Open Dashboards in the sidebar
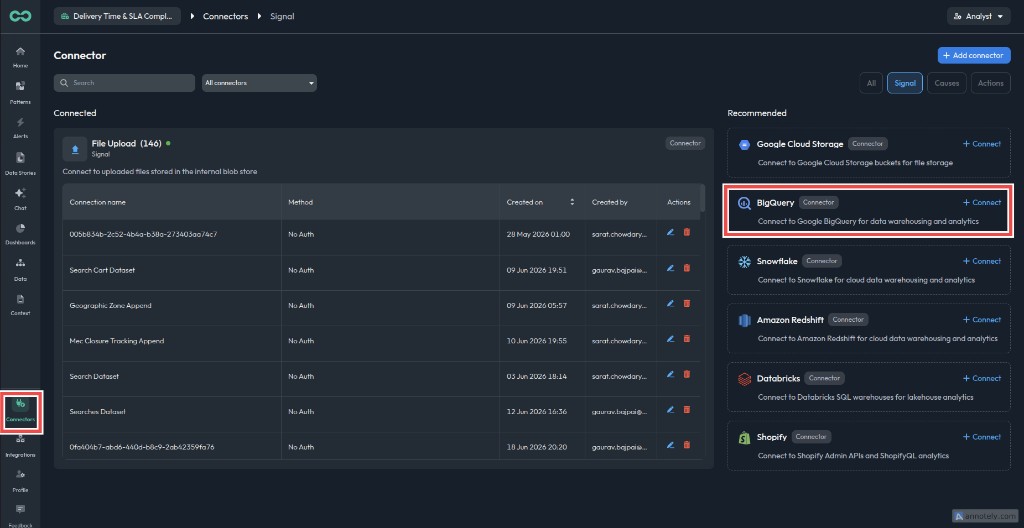Image resolution: width=1024 pixels, height=528 pixels. coord(20,234)
